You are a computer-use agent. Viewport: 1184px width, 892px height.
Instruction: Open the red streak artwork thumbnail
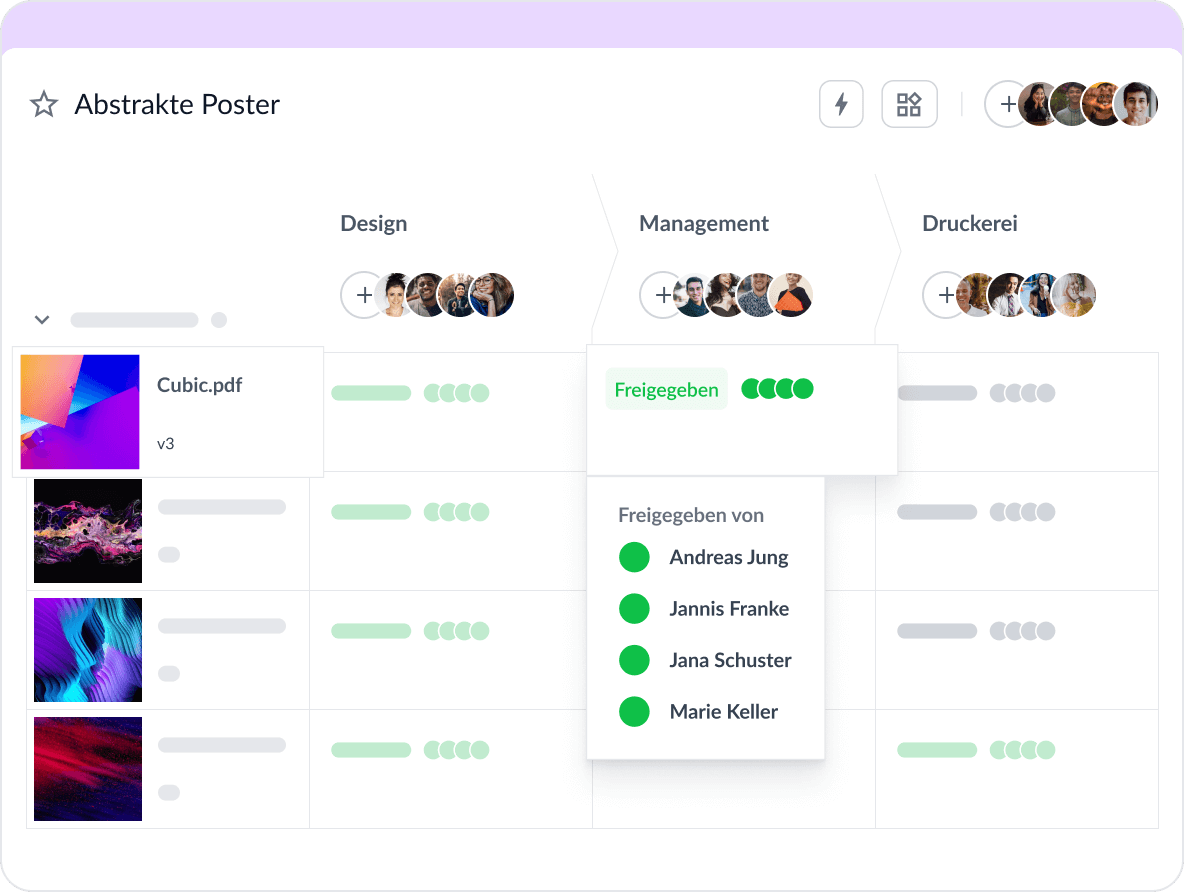88,769
